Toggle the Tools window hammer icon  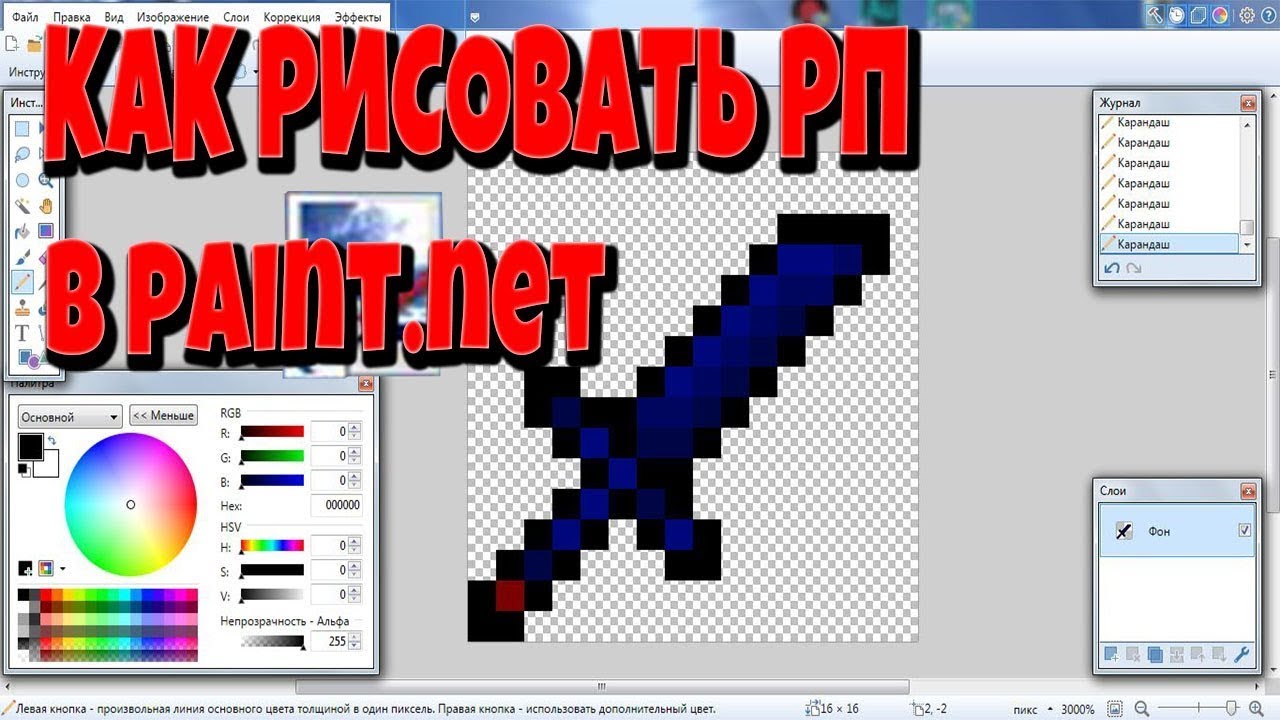pyautogui.click(x=1155, y=15)
